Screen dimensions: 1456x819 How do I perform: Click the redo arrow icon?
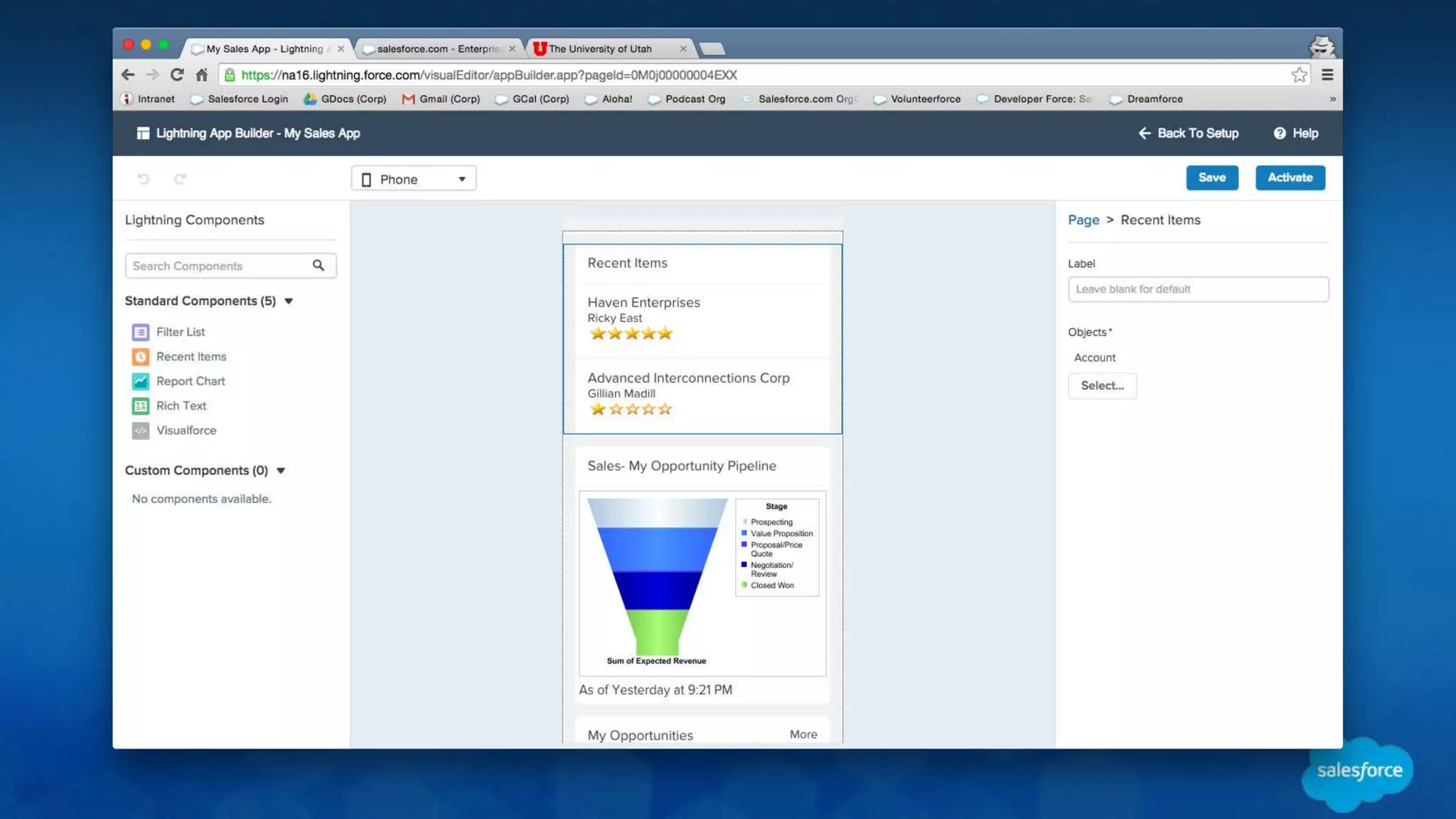pos(181,179)
